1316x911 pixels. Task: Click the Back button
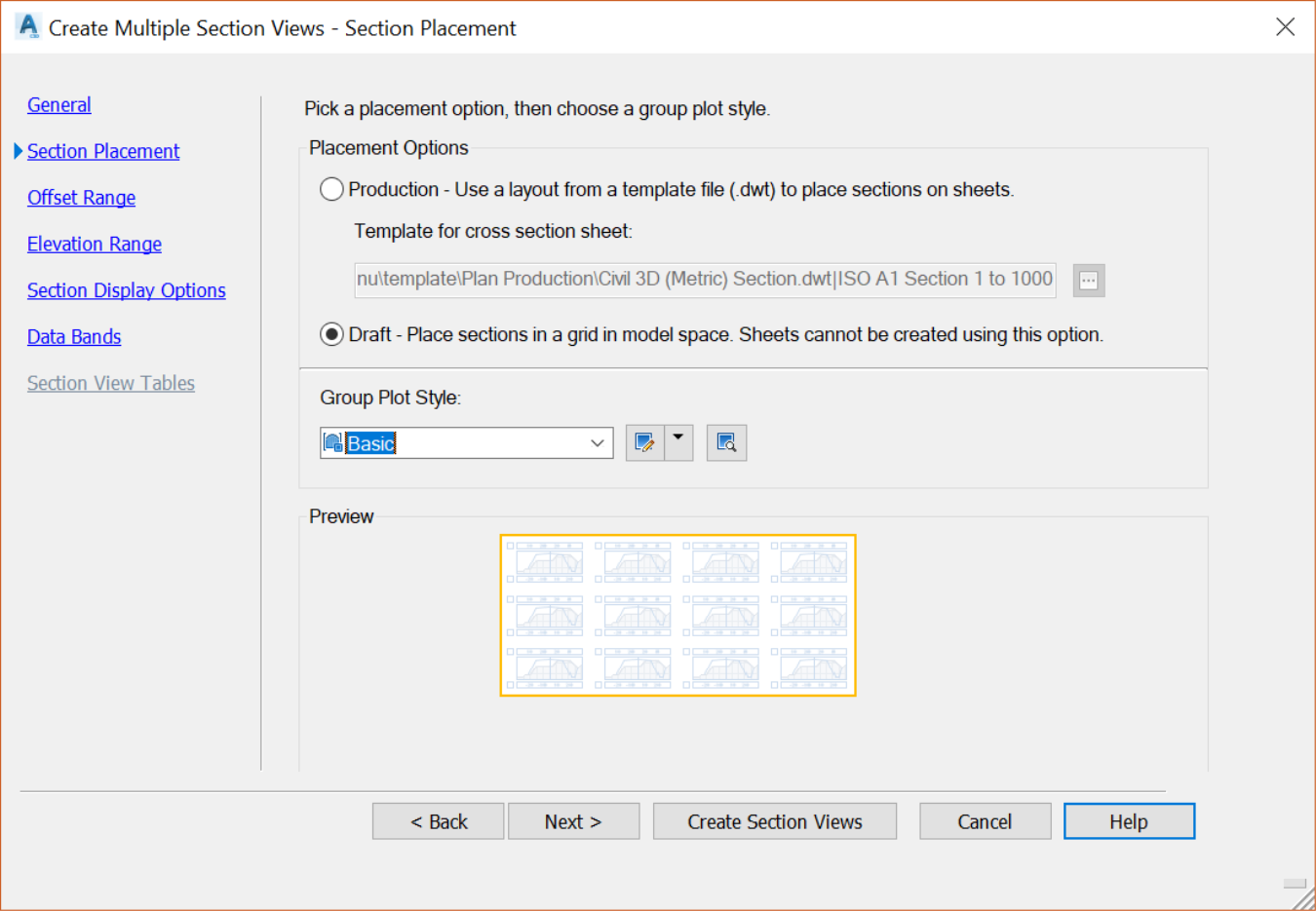[x=439, y=821]
